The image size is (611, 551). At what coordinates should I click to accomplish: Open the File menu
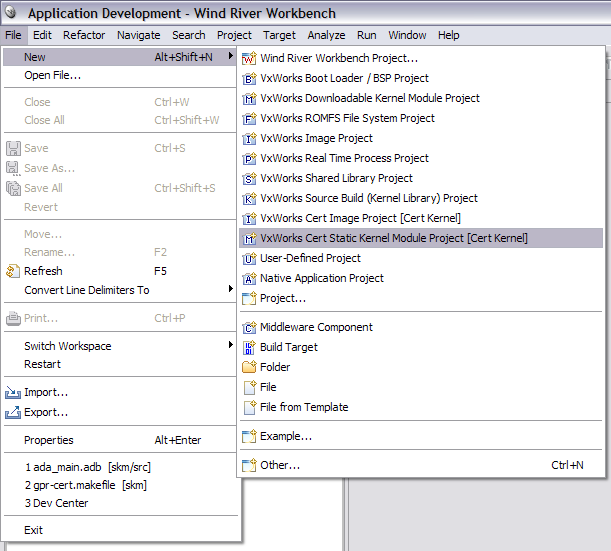[13, 35]
